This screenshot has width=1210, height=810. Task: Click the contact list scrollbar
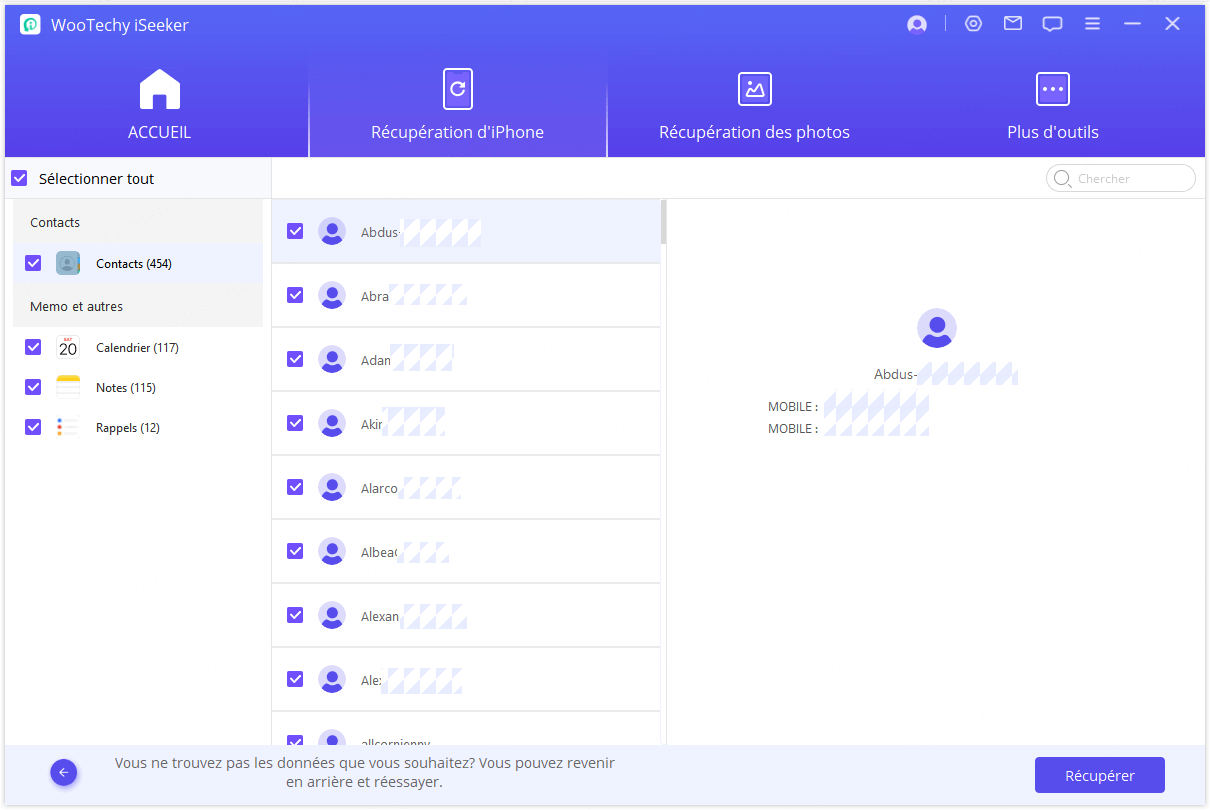[663, 222]
